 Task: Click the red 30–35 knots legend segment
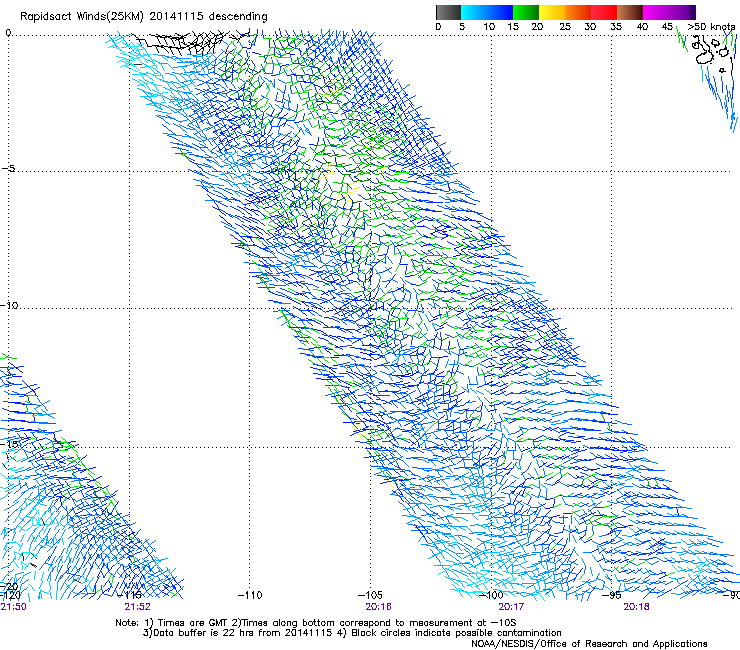click(604, 12)
